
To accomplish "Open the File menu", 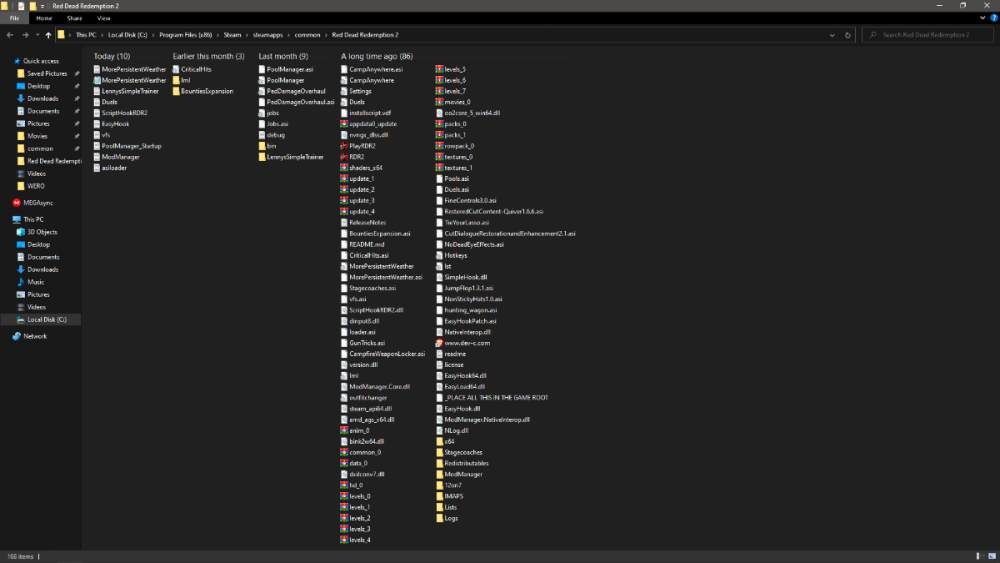I will tap(15, 18).
